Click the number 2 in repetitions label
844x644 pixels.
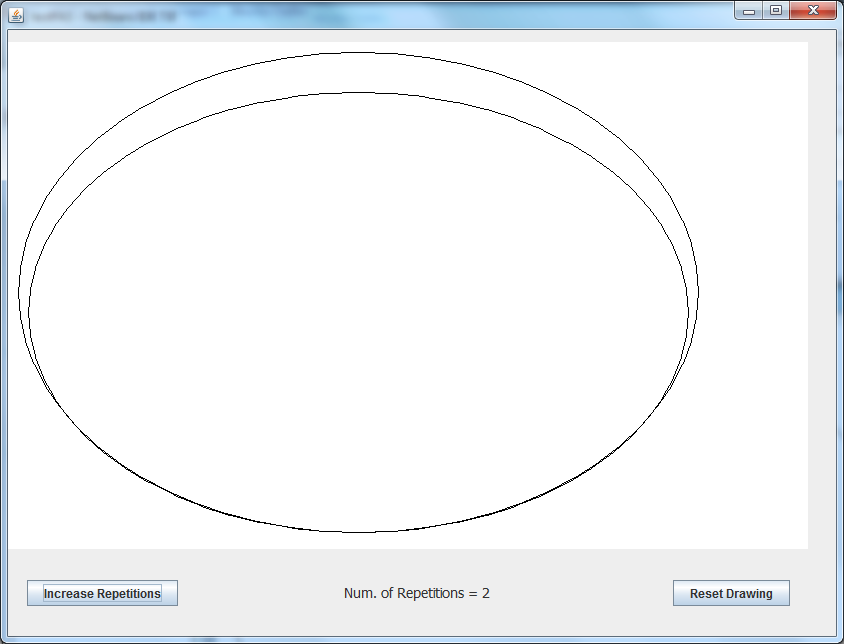(x=486, y=593)
